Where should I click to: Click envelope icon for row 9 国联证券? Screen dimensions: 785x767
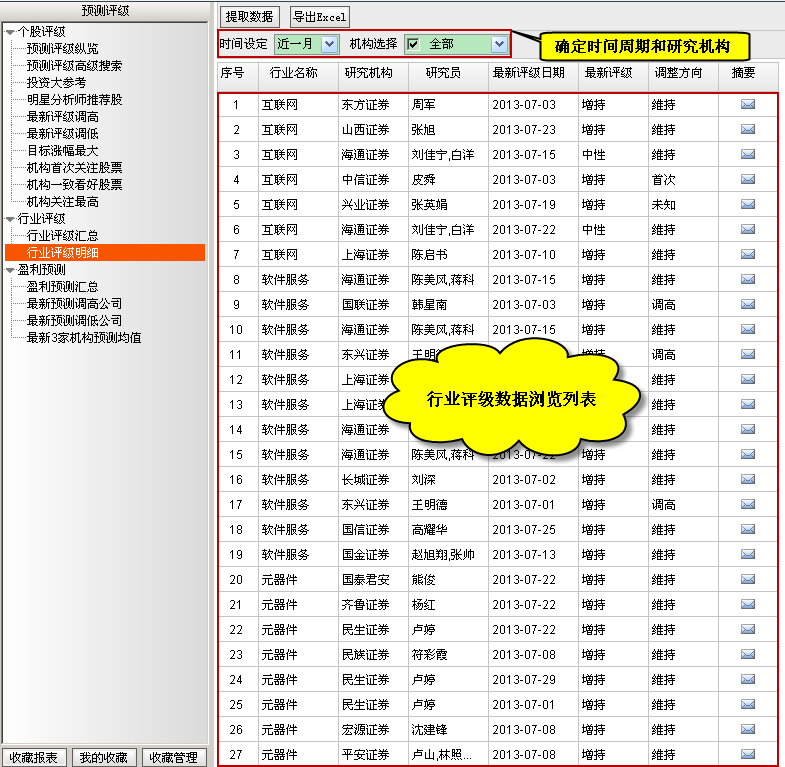(x=747, y=304)
